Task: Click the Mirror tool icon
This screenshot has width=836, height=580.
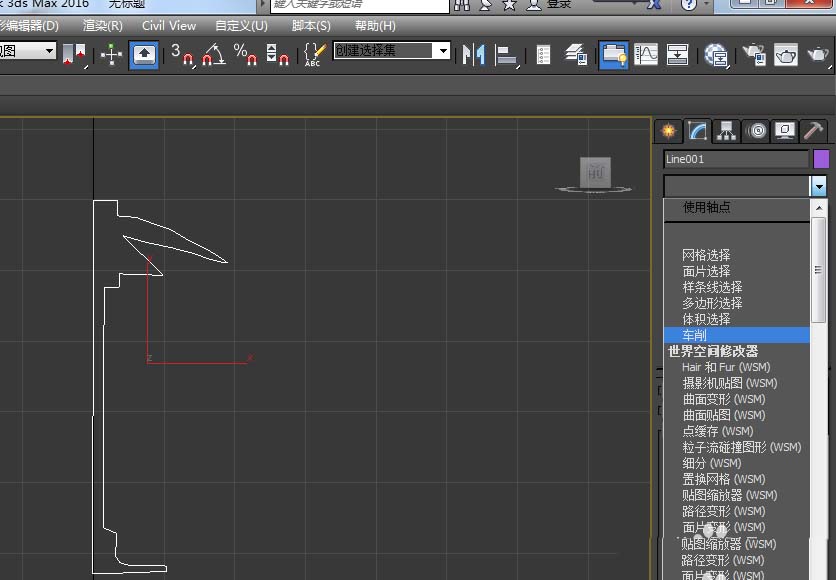Action: [x=473, y=55]
